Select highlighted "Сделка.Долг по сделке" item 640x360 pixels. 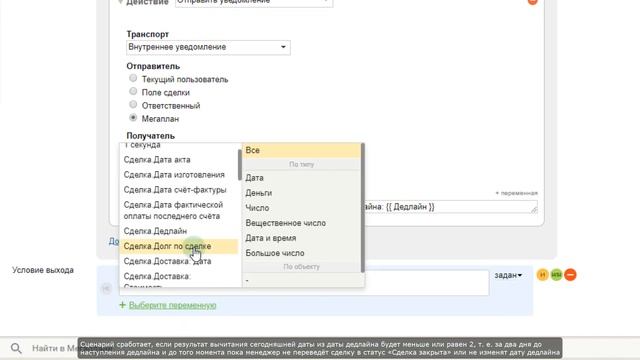pos(178,246)
